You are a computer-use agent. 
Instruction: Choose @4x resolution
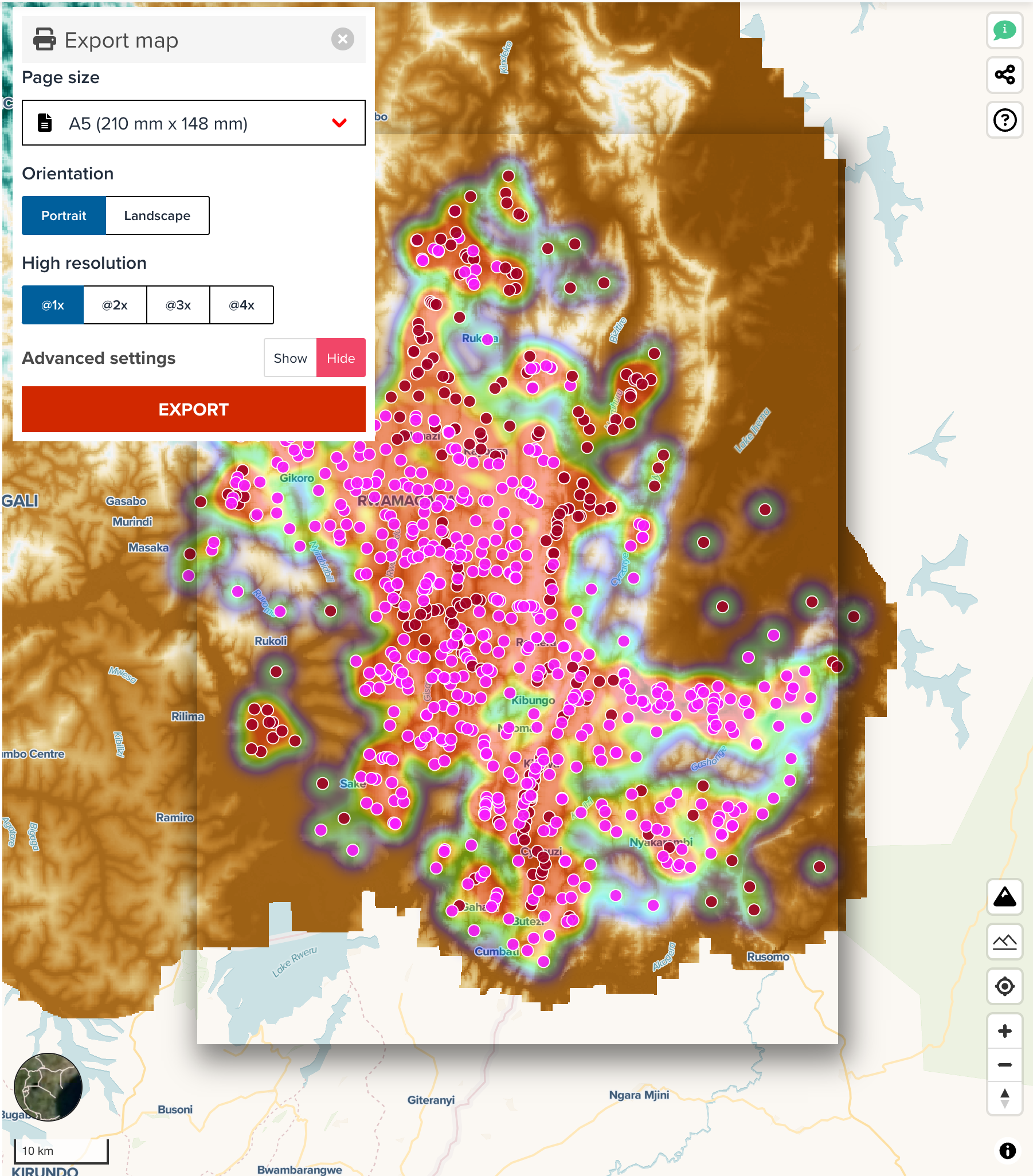click(242, 305)
